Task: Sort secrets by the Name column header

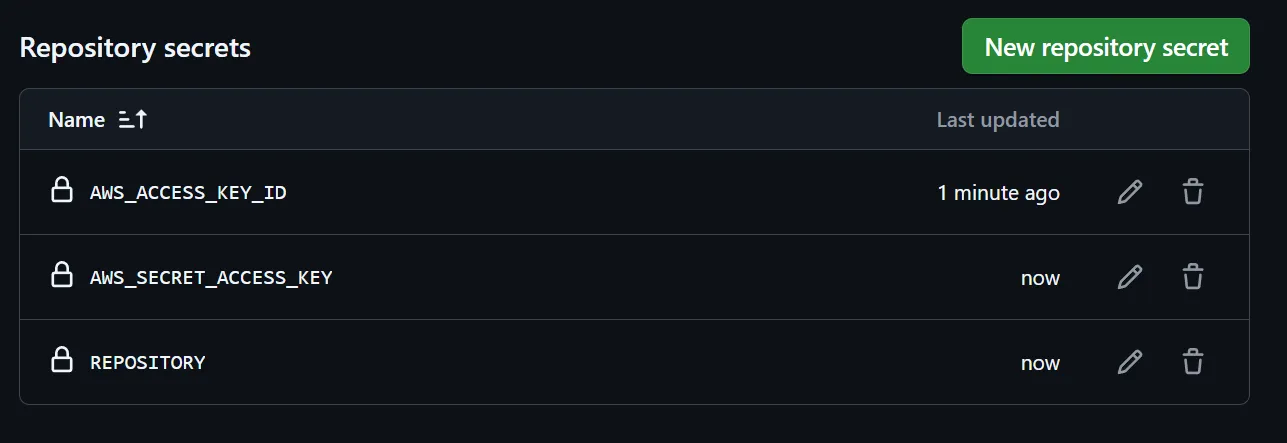Action: click(x=77, y=120)
